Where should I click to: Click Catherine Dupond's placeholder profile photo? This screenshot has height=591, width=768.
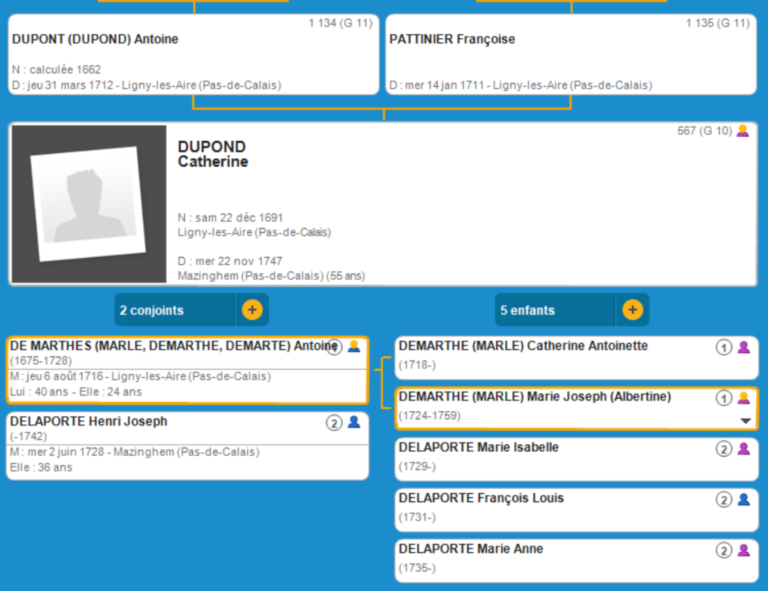click(x=88, y=205)
